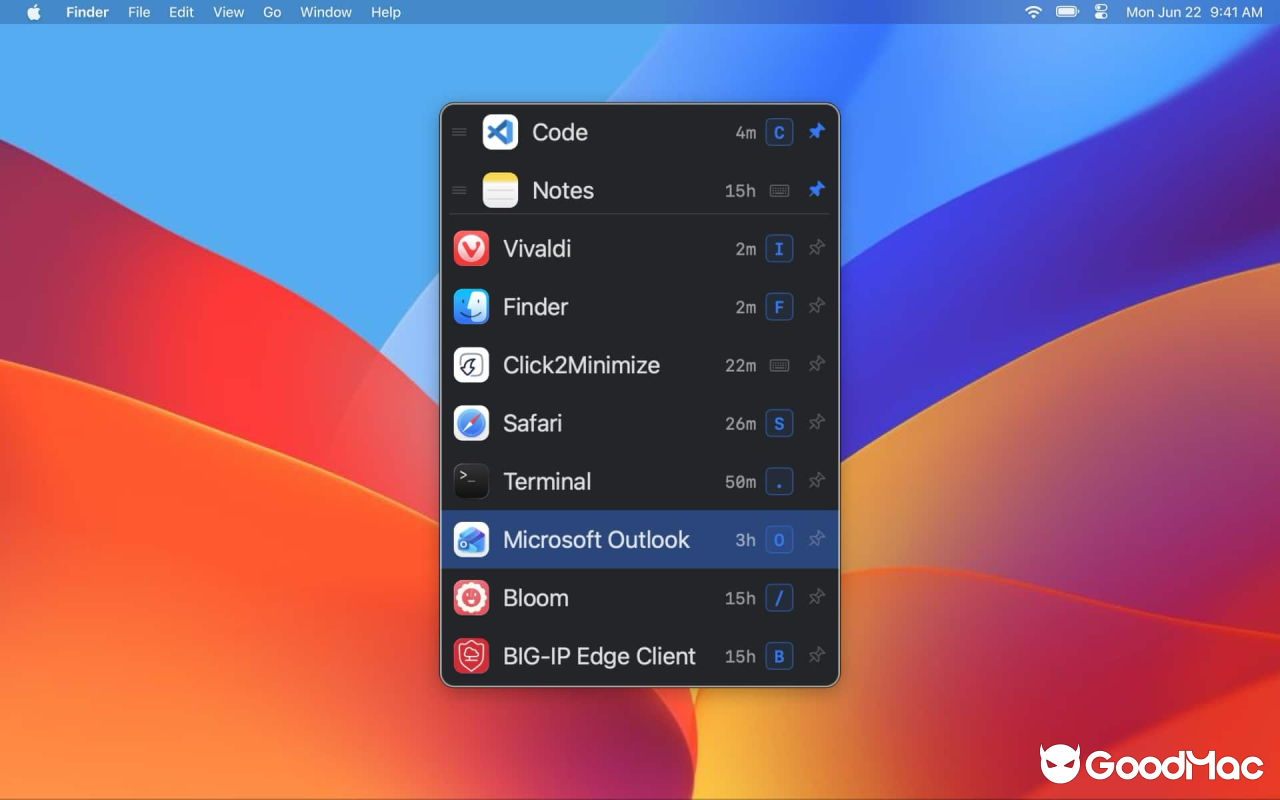Click the keyboard shortcut icon for Click2Minimize
Screen dimensions: 1280x800
[x=779, y=365]
